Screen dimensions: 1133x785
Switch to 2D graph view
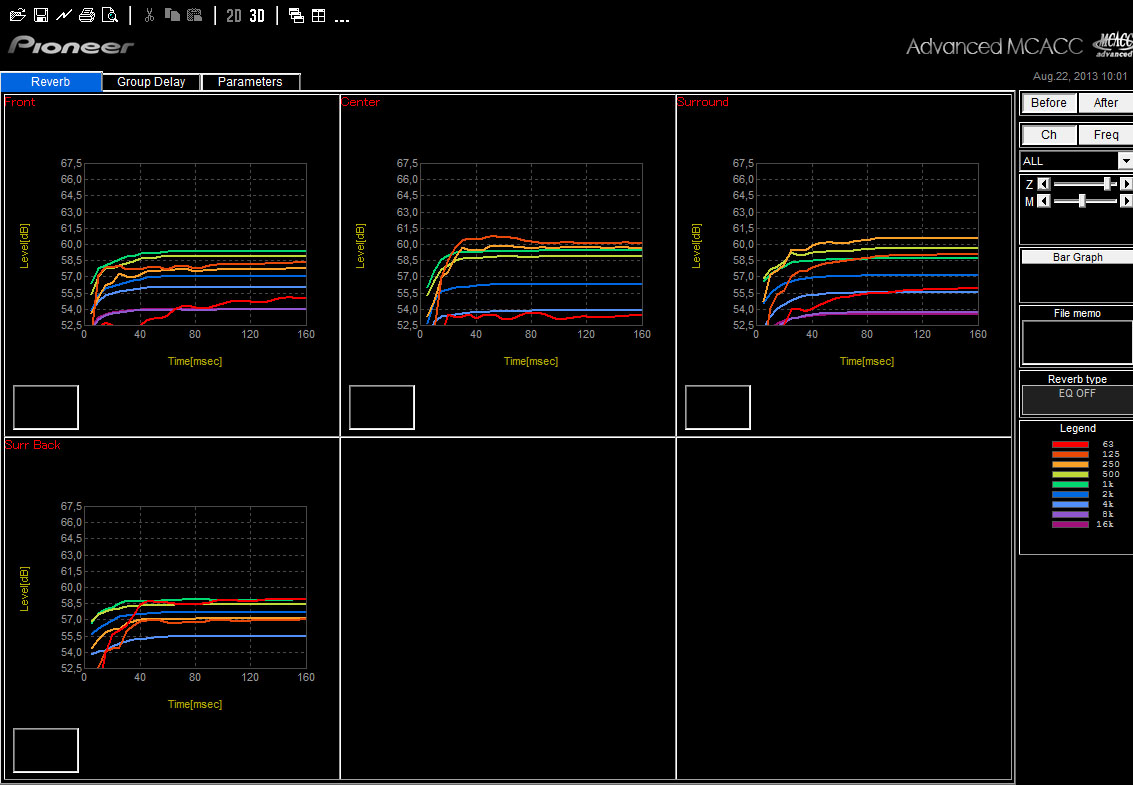pos(233,15)
